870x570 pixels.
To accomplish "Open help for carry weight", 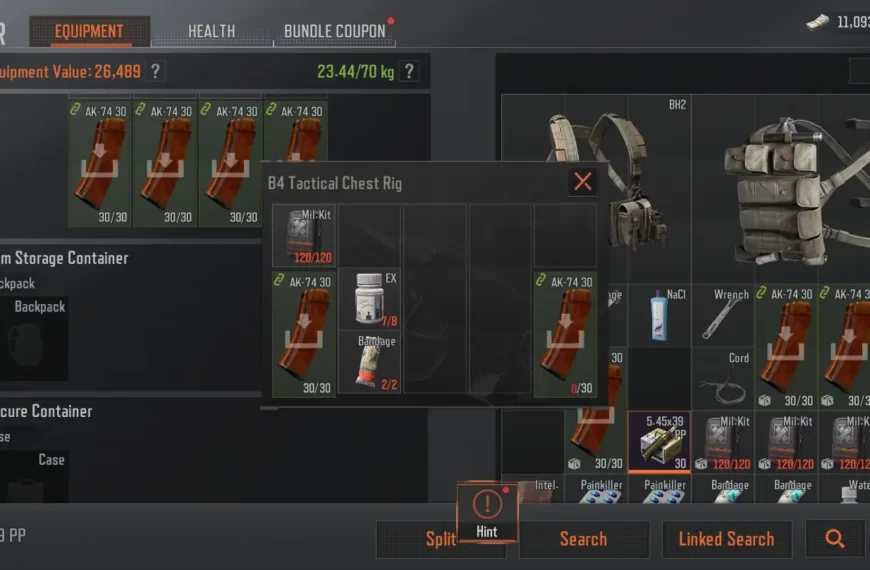I will [409, 71].
